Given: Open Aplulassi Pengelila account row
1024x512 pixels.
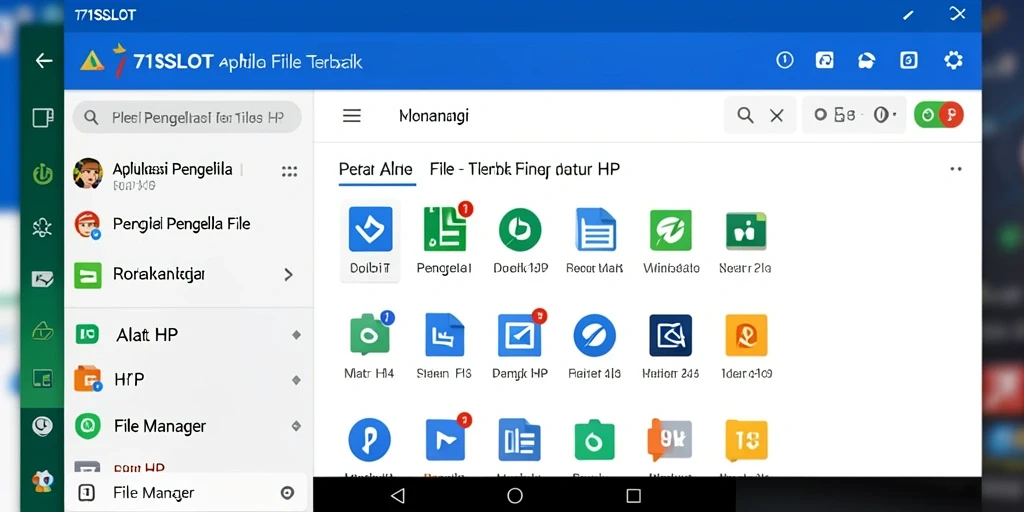Looking at the screenshot, I should [x=186, y=173].
